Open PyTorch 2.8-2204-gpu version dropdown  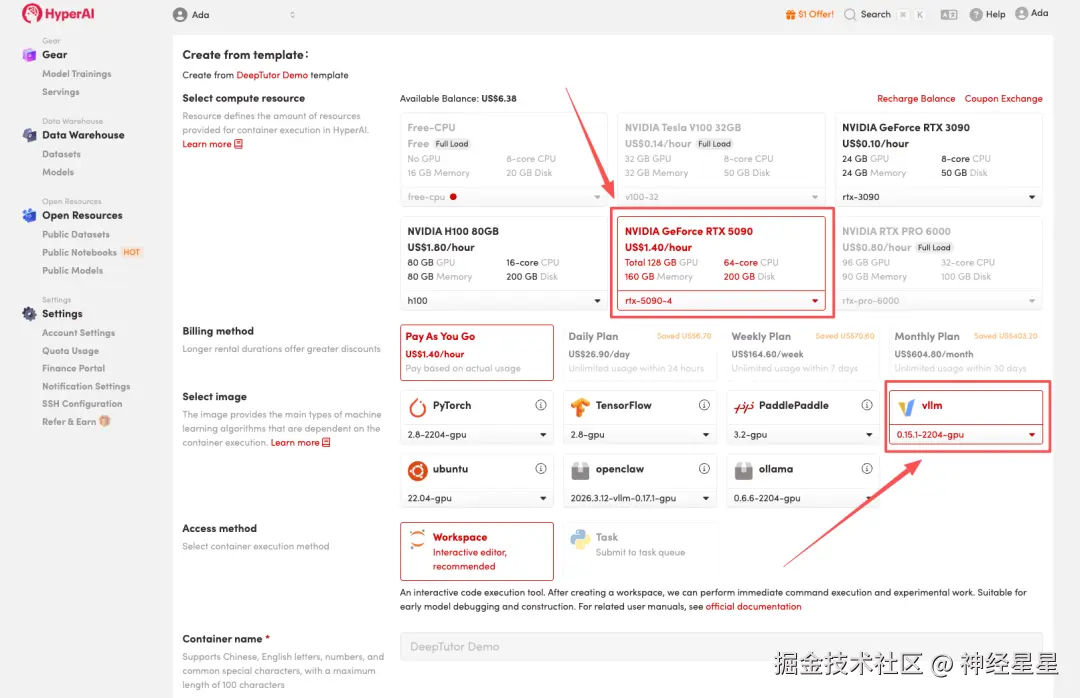tap(477, 435)
